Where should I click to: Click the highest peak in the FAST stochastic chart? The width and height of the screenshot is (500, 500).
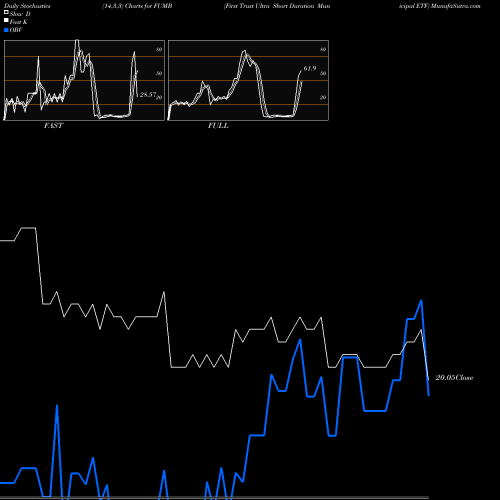coord(77,41)
